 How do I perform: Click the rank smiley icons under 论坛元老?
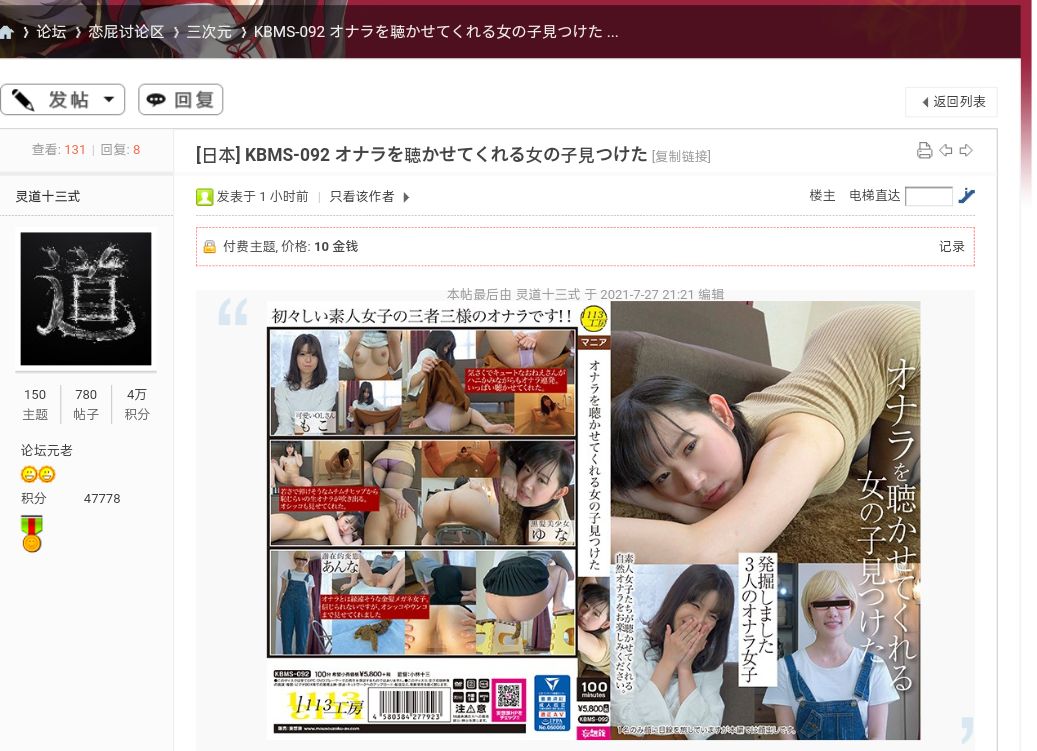(38, 475)
